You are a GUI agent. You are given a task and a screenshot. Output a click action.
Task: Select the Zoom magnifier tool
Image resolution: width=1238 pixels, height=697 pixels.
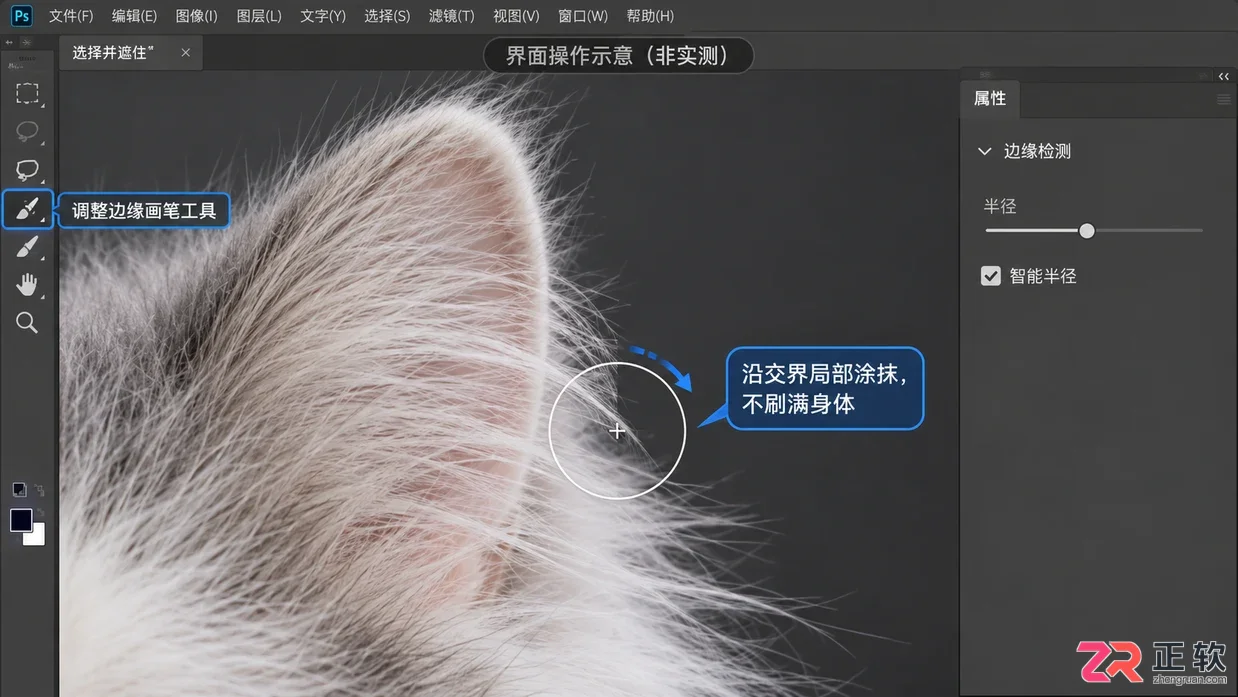[27, 322]
